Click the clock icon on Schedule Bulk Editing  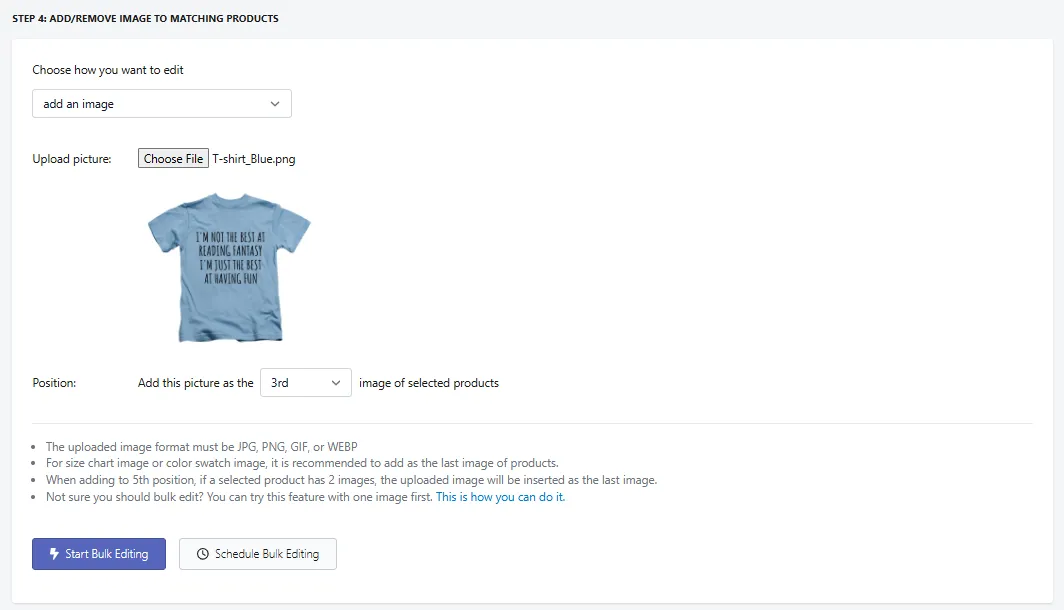tap(202, 554)
